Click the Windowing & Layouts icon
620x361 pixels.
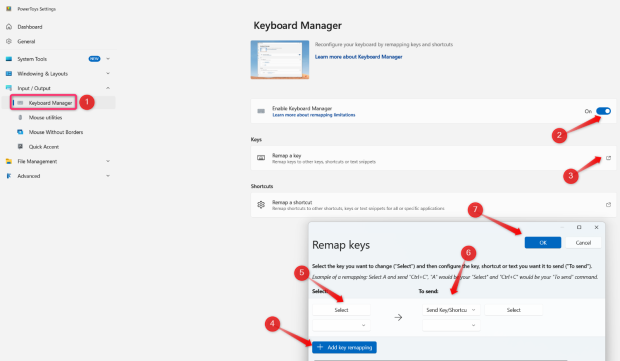click(9, 74)
